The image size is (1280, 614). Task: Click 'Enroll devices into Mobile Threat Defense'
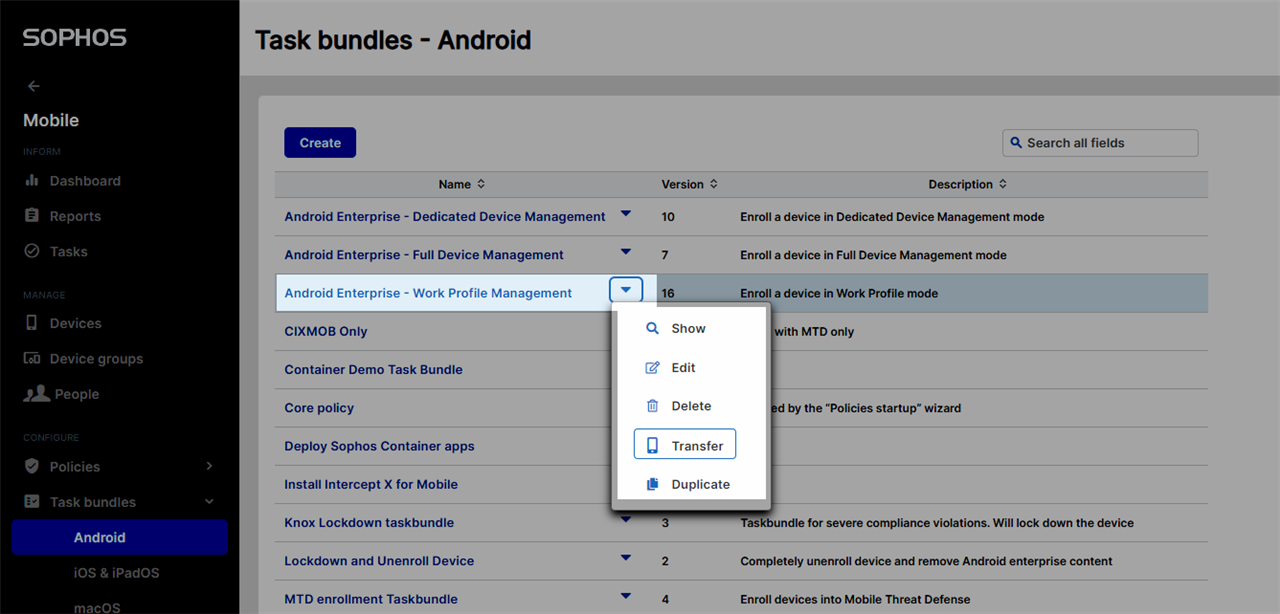[855, 599]
